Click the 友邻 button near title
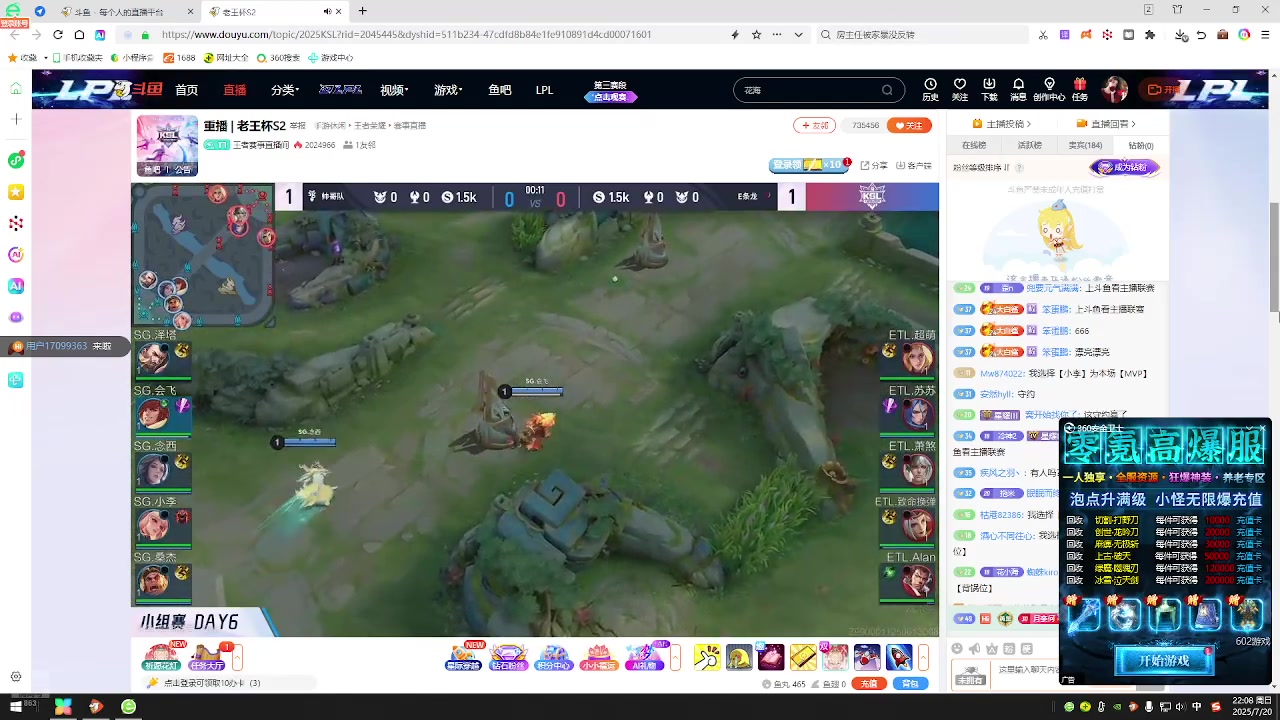The height and width of the screenshot is (720, 1280). [814, 125]
